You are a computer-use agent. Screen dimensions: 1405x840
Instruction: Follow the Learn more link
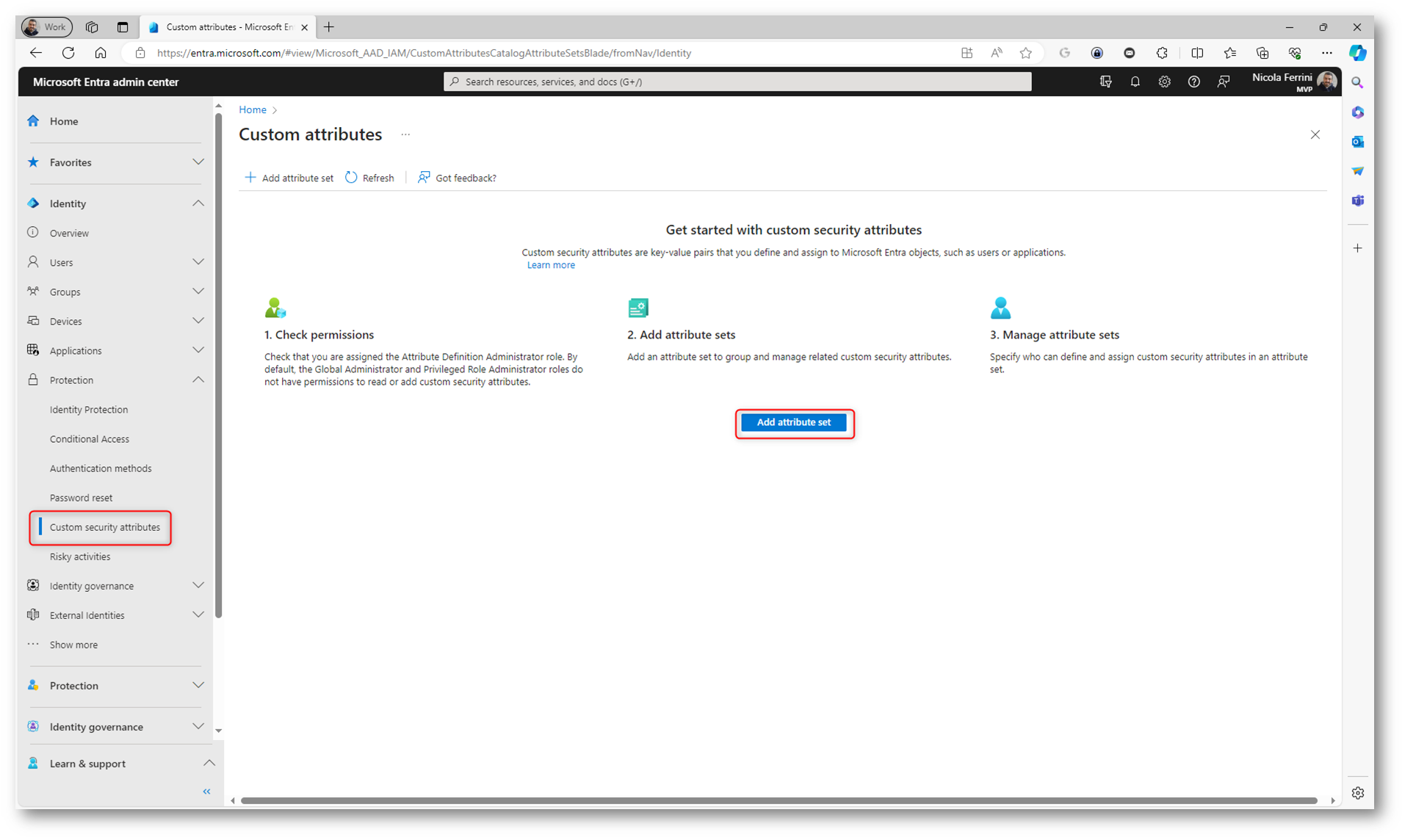[551, 265]
